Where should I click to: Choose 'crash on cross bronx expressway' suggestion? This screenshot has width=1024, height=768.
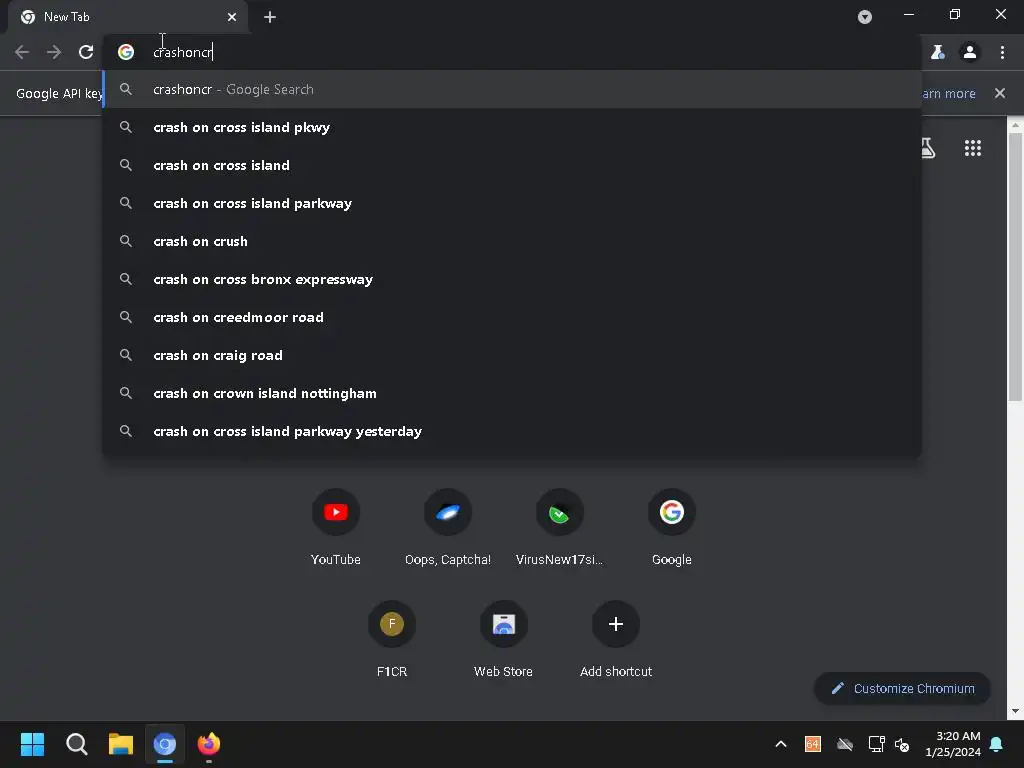point(512,279)
